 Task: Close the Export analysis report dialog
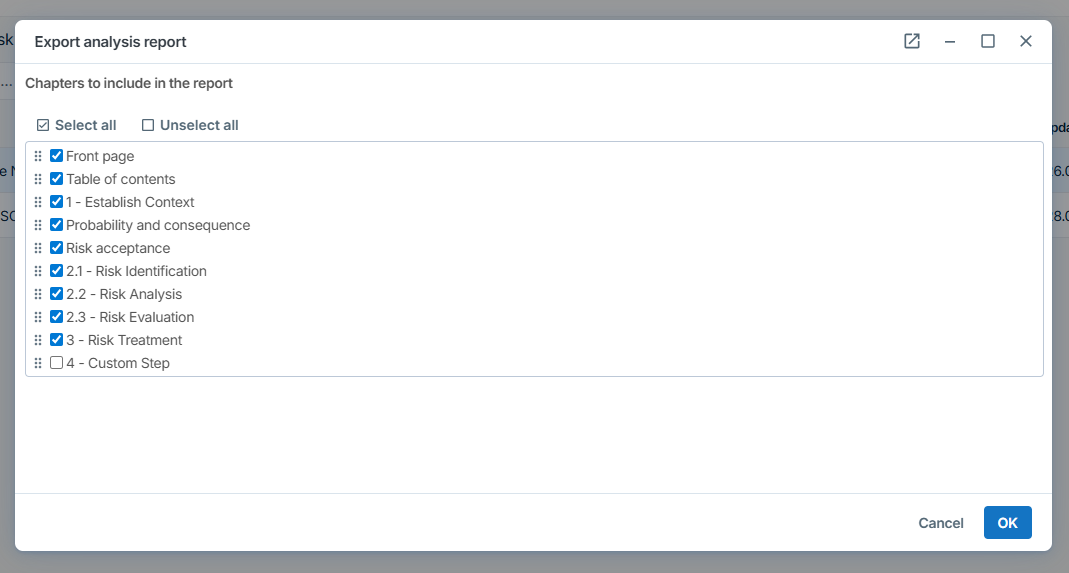(x=1025, y=41)
